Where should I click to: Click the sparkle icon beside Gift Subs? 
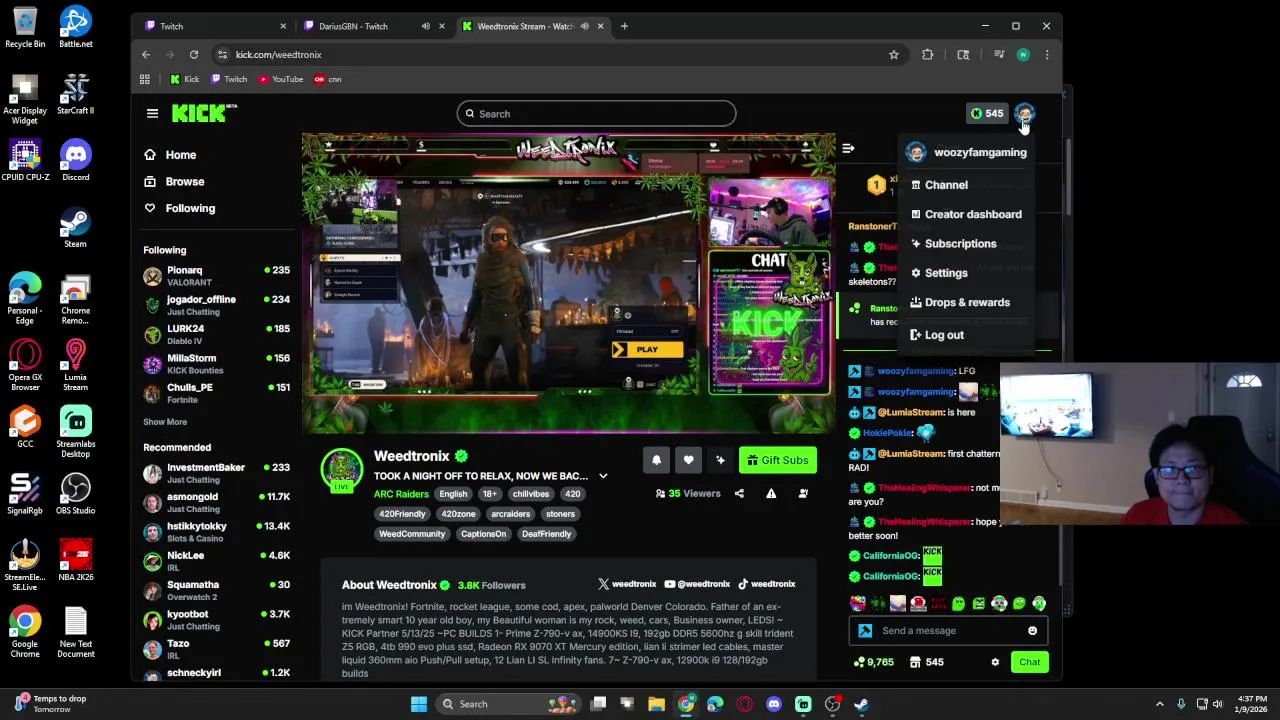click(x=720, y=460)
